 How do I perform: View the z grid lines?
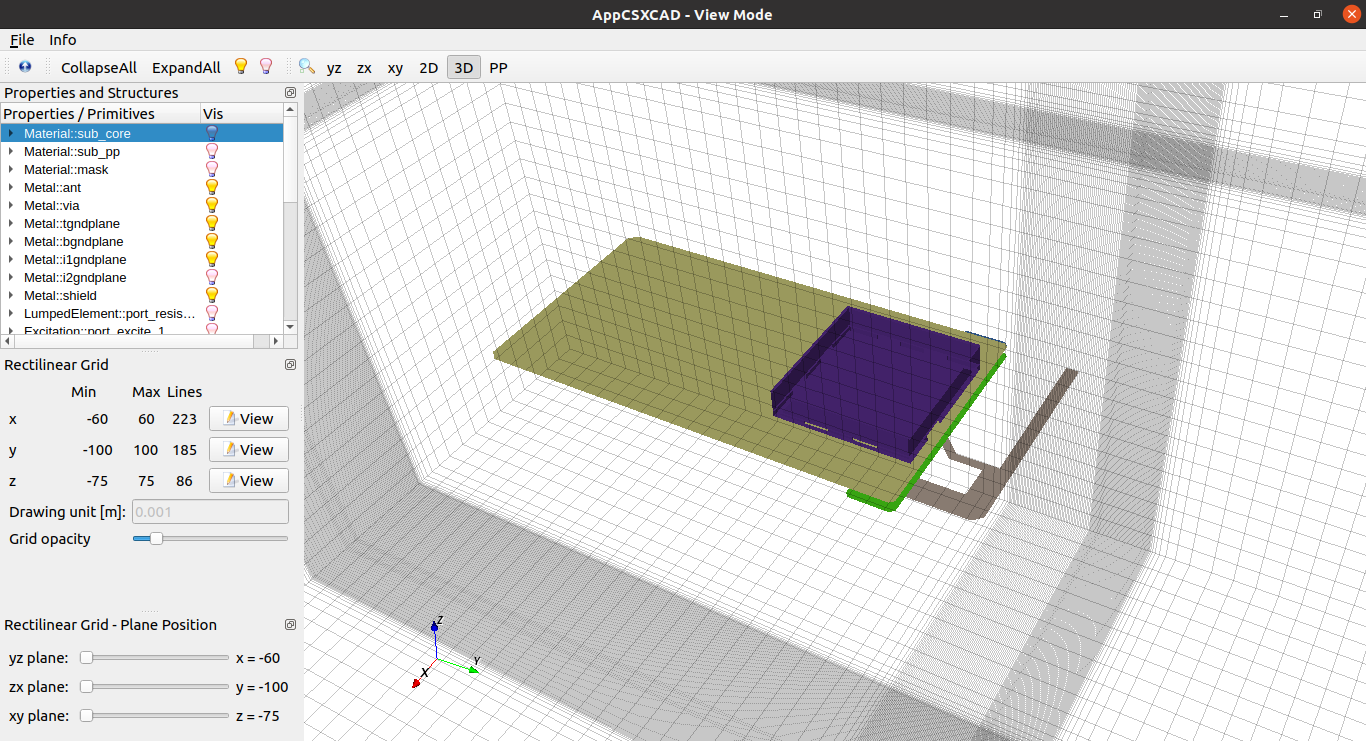coord(249,481)
